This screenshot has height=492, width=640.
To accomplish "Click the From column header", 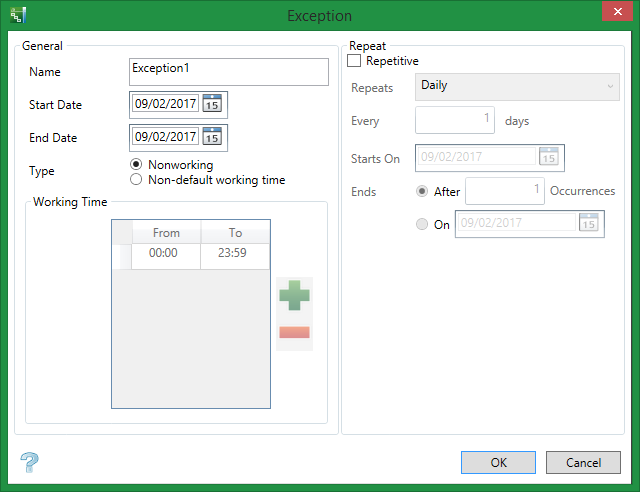I will click(x=166, y=232).
